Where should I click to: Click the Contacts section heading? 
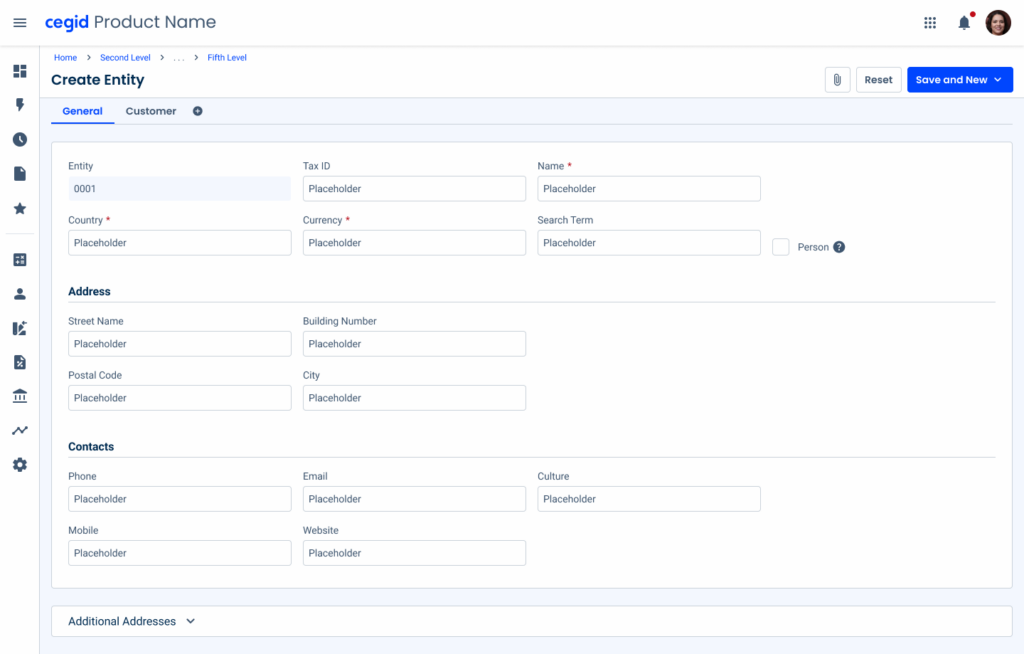click(91, 447)
